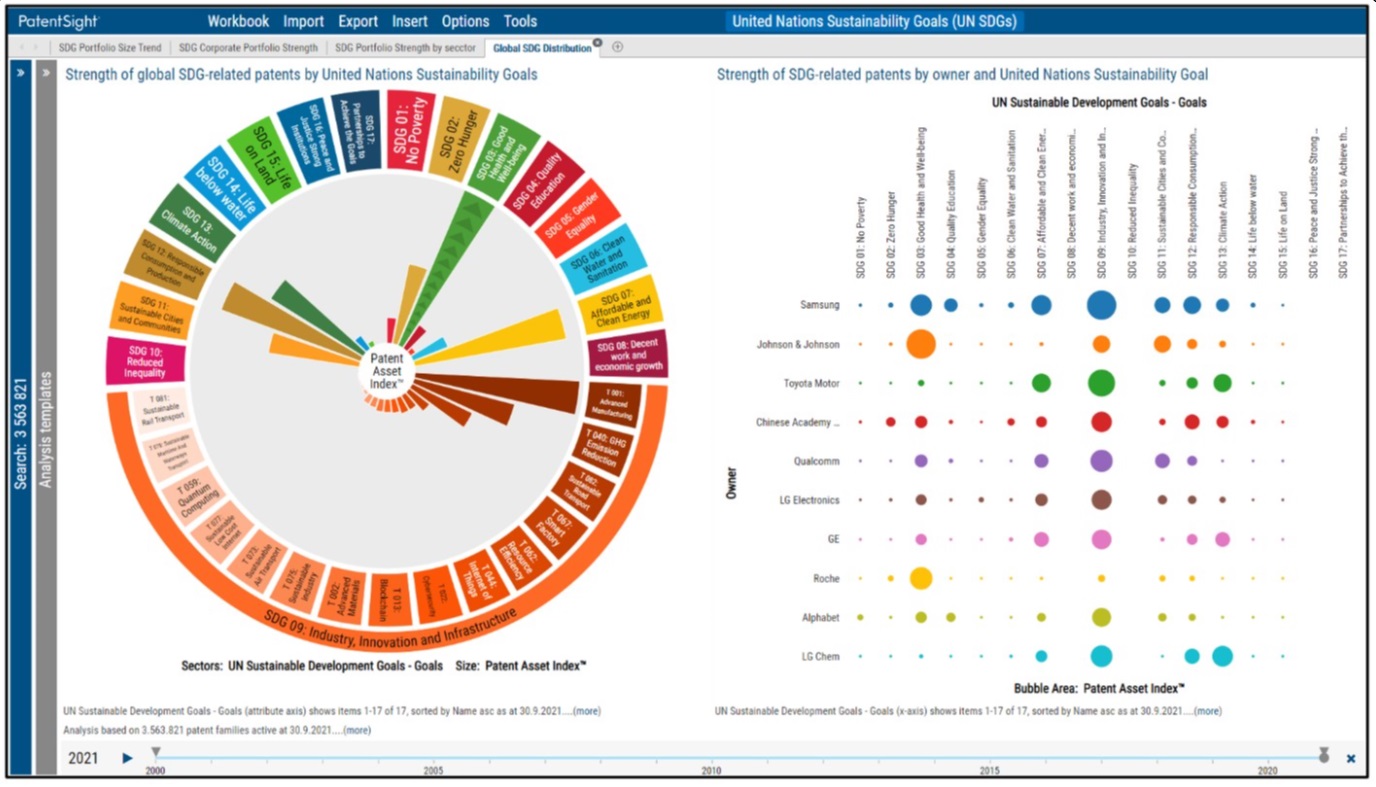Click (more) link after patent families note

coord(357,730)
